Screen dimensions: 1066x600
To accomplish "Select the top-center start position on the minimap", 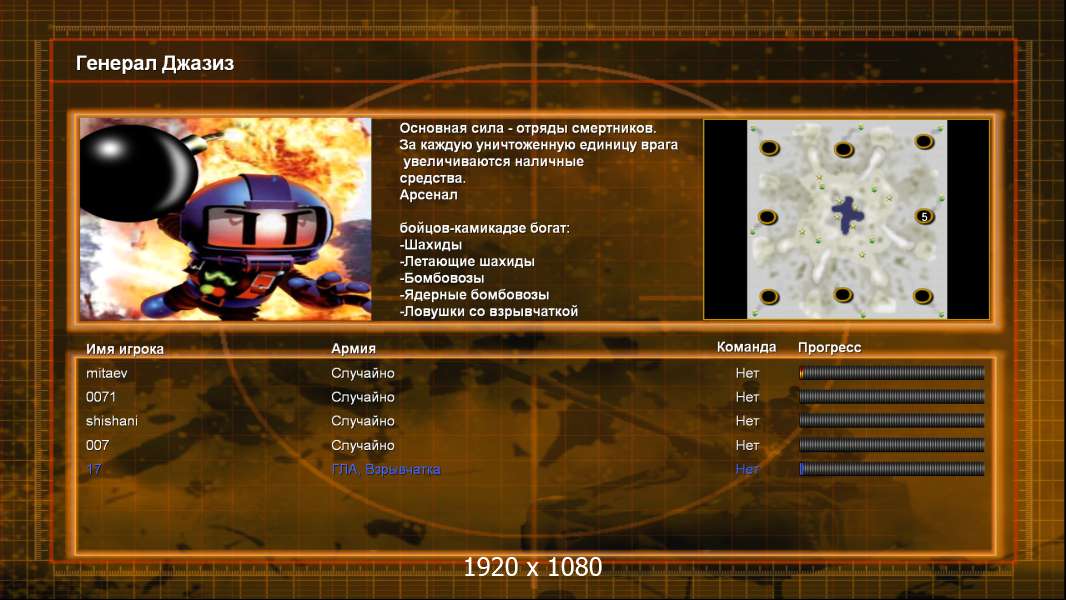I will (844, 149).
